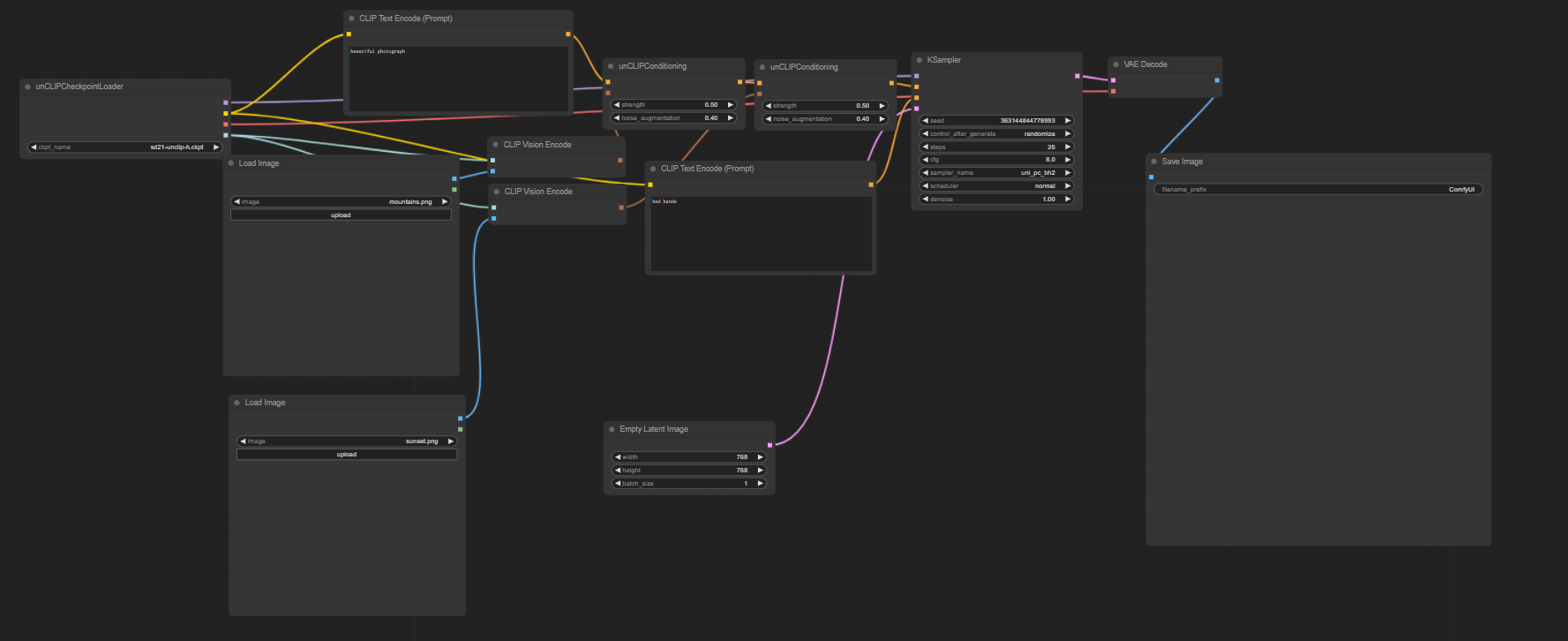Click the Save Image node title
Image resolution: width=1568 pixels, height=641 pixels.
(1182, 162)
